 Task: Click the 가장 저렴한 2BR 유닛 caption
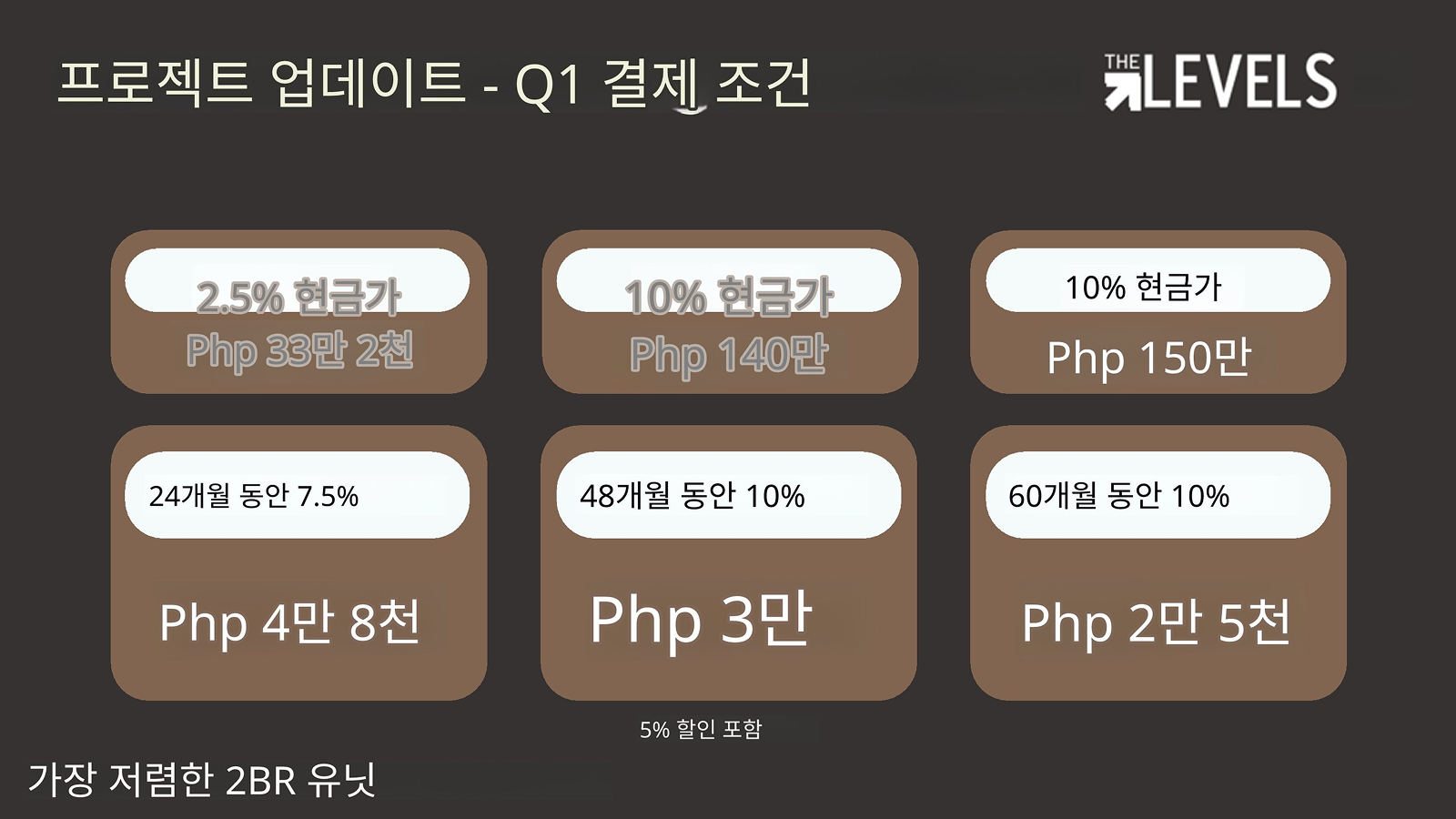[202, 780]
